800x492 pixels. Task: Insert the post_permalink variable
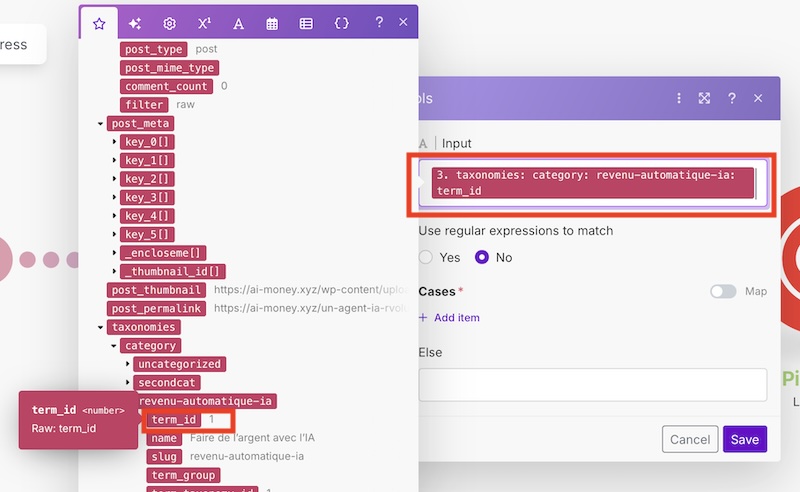(156, 308)
